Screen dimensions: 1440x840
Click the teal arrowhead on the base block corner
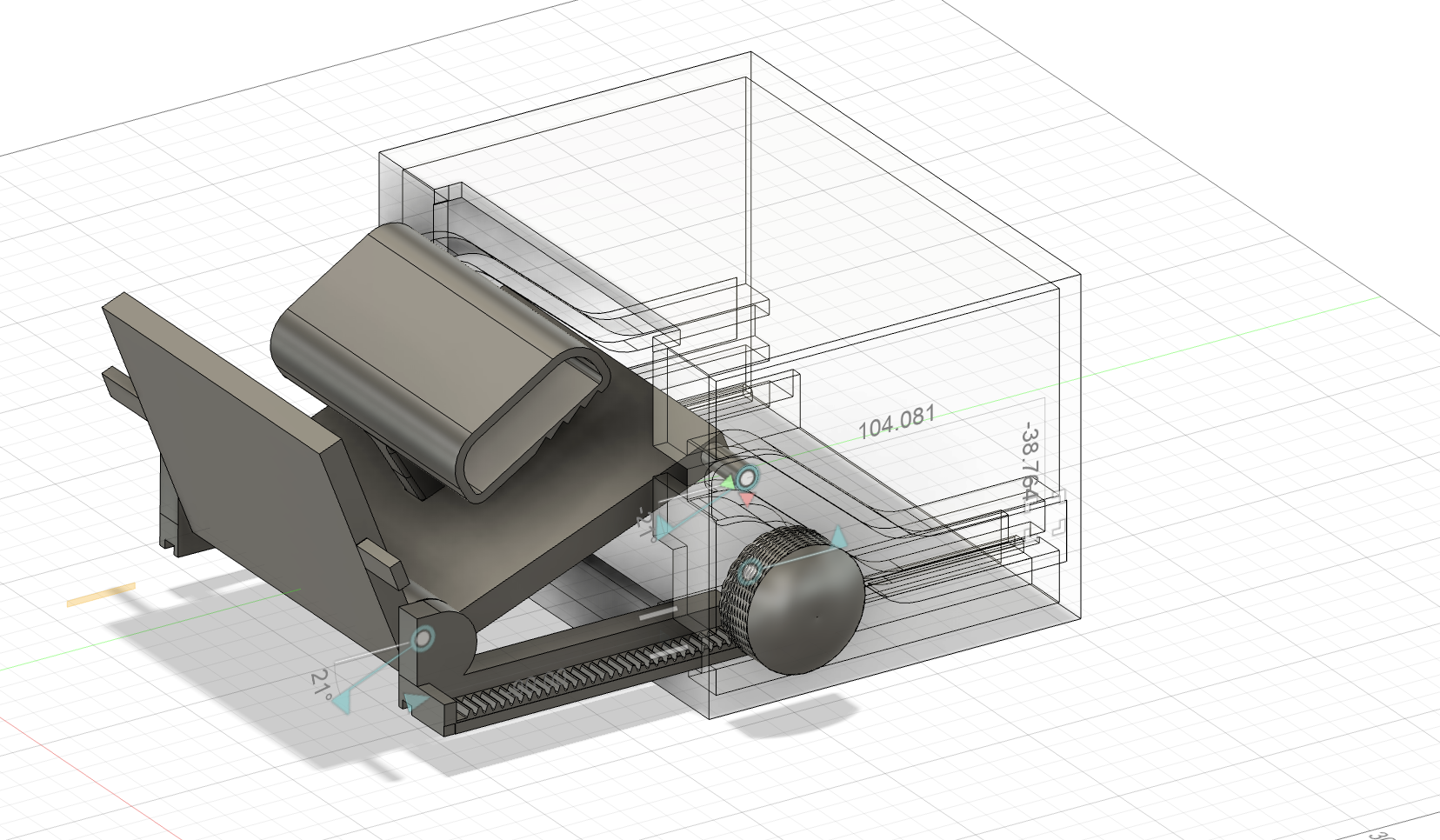click(416, 703)
